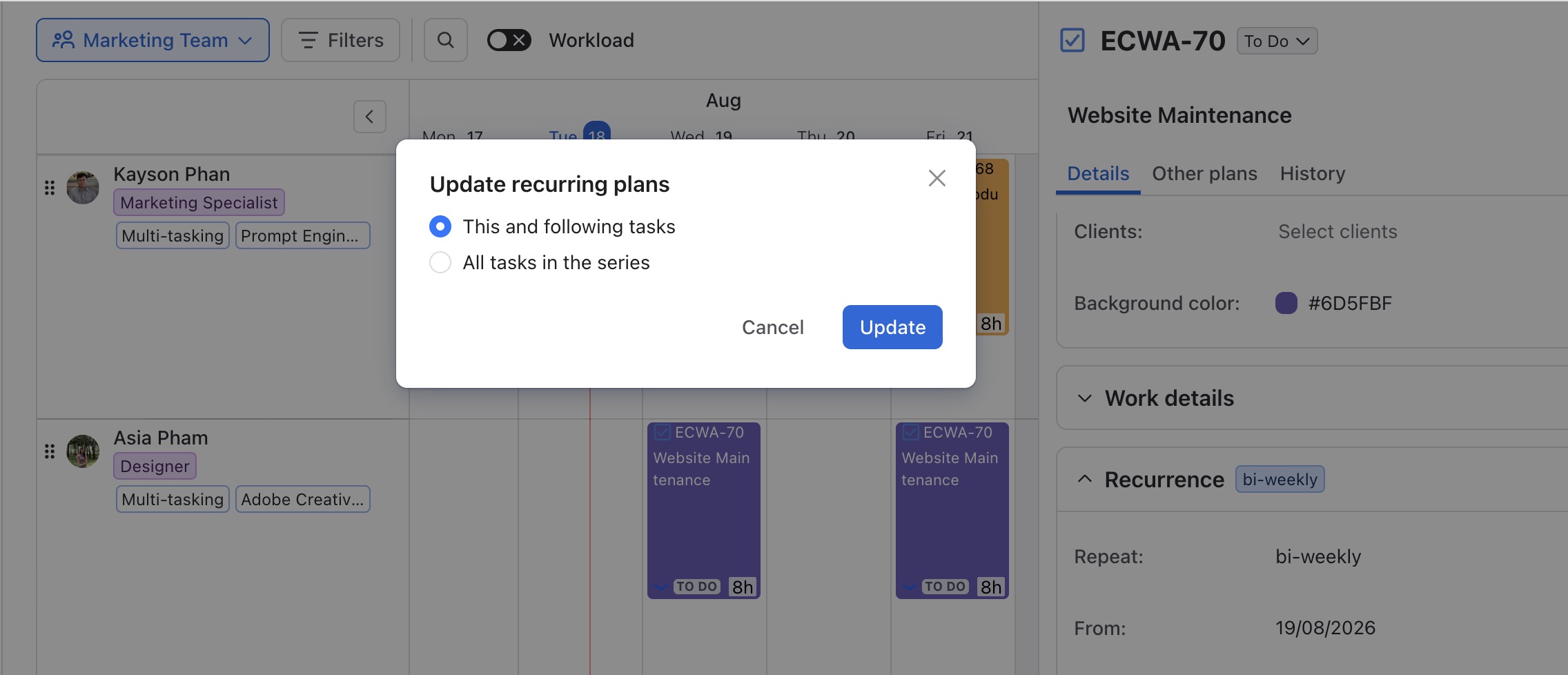Open the To Do status dropdown
1568x675 pixels.
pyautogui.click(x=1277, y=41)
